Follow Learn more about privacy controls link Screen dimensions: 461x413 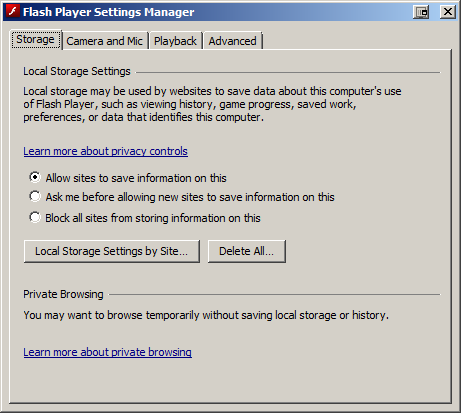[x=105, y=151]
